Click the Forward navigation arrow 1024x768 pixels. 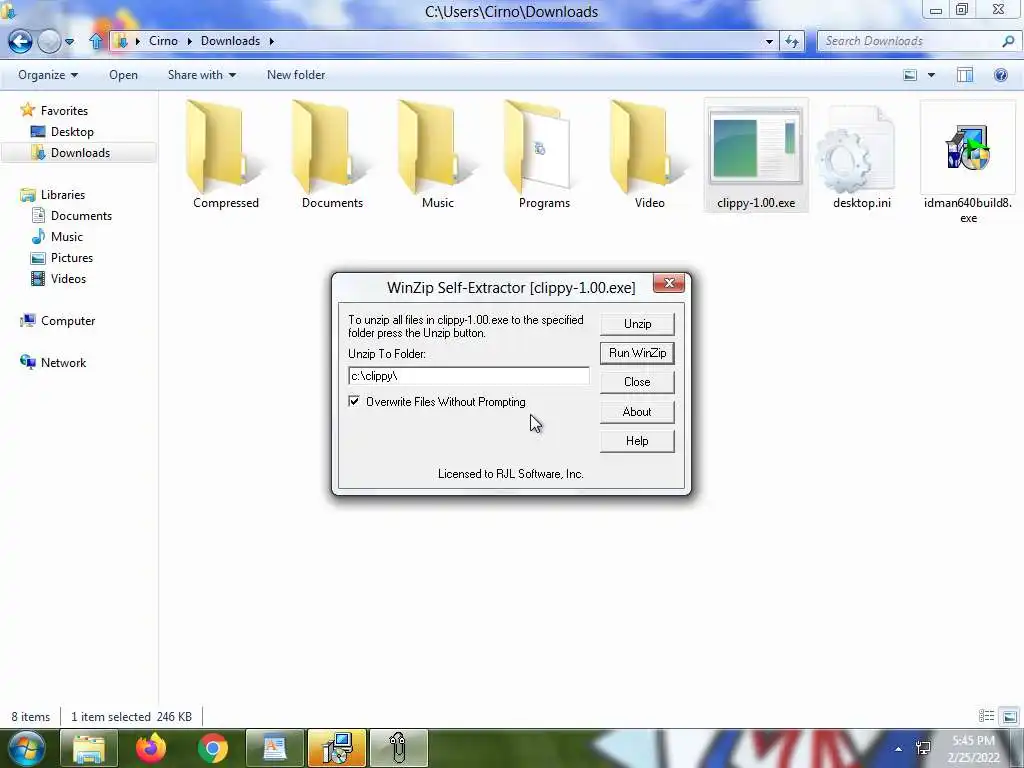coord(49,41)
